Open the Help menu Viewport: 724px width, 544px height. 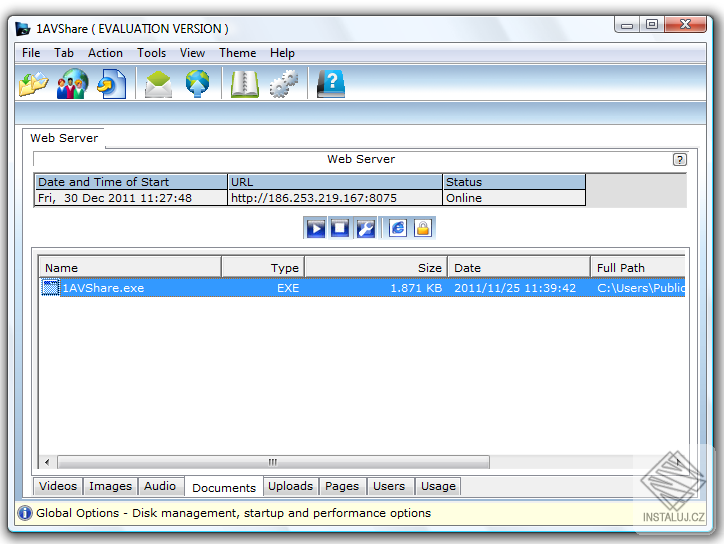(282, 53)
